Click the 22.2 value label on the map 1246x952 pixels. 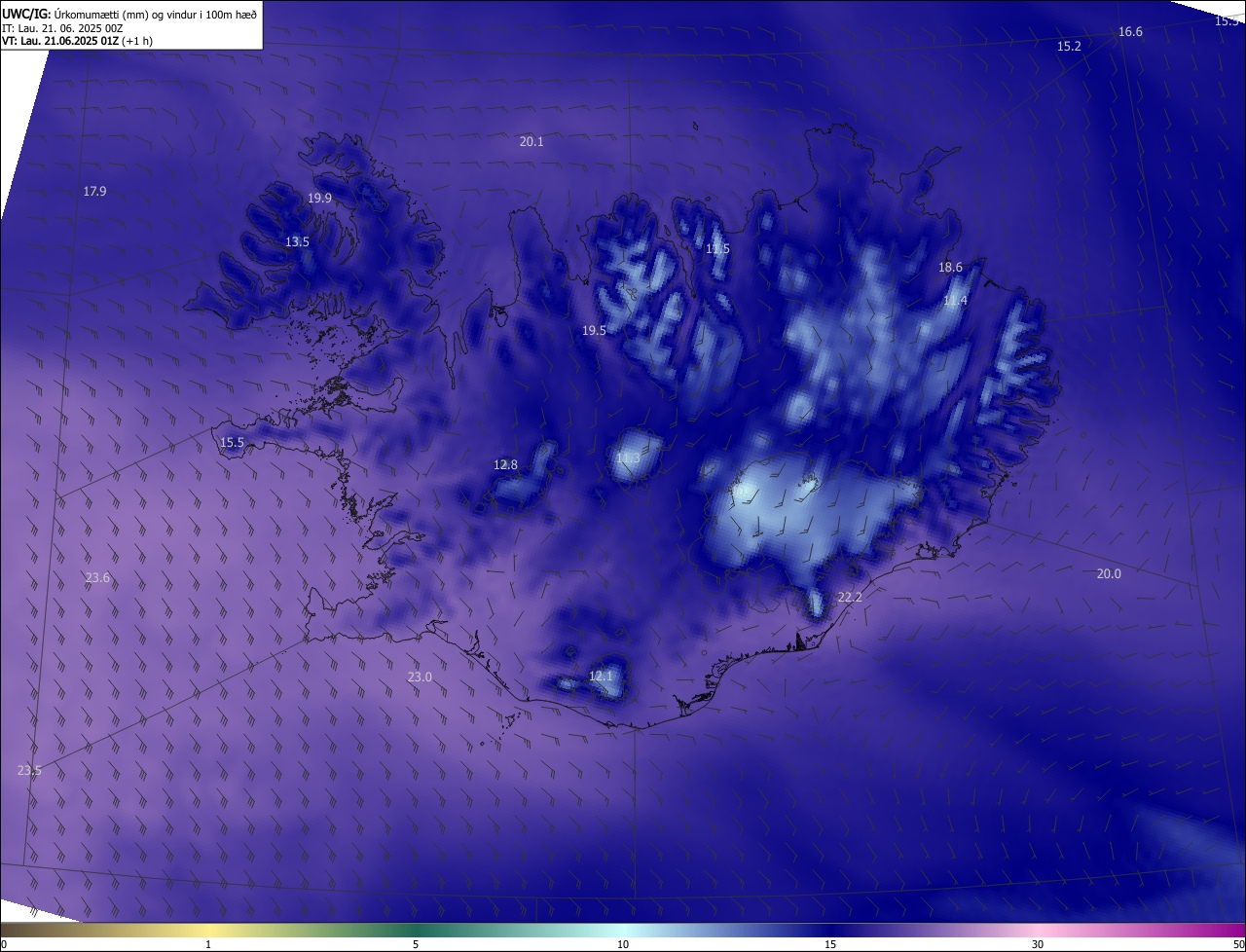[x=850, y=598]
